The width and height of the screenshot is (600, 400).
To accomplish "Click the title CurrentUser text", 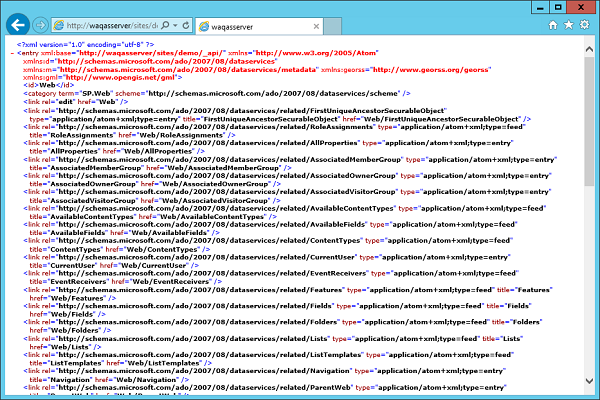I will tap(63, 265).
